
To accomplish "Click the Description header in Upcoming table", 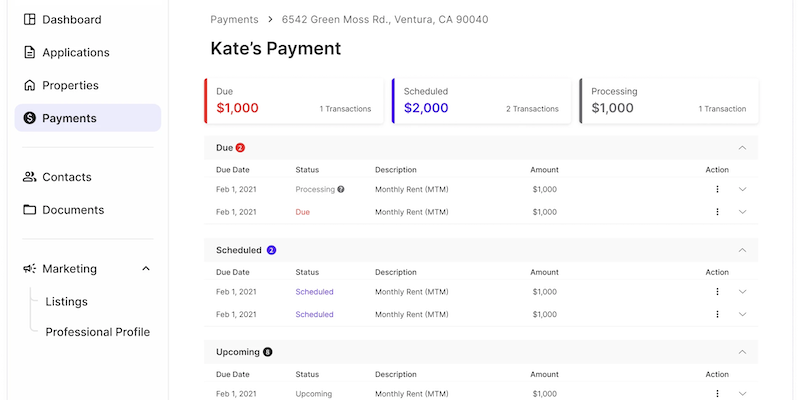I will pyautogui.click(x=396, y=374).
